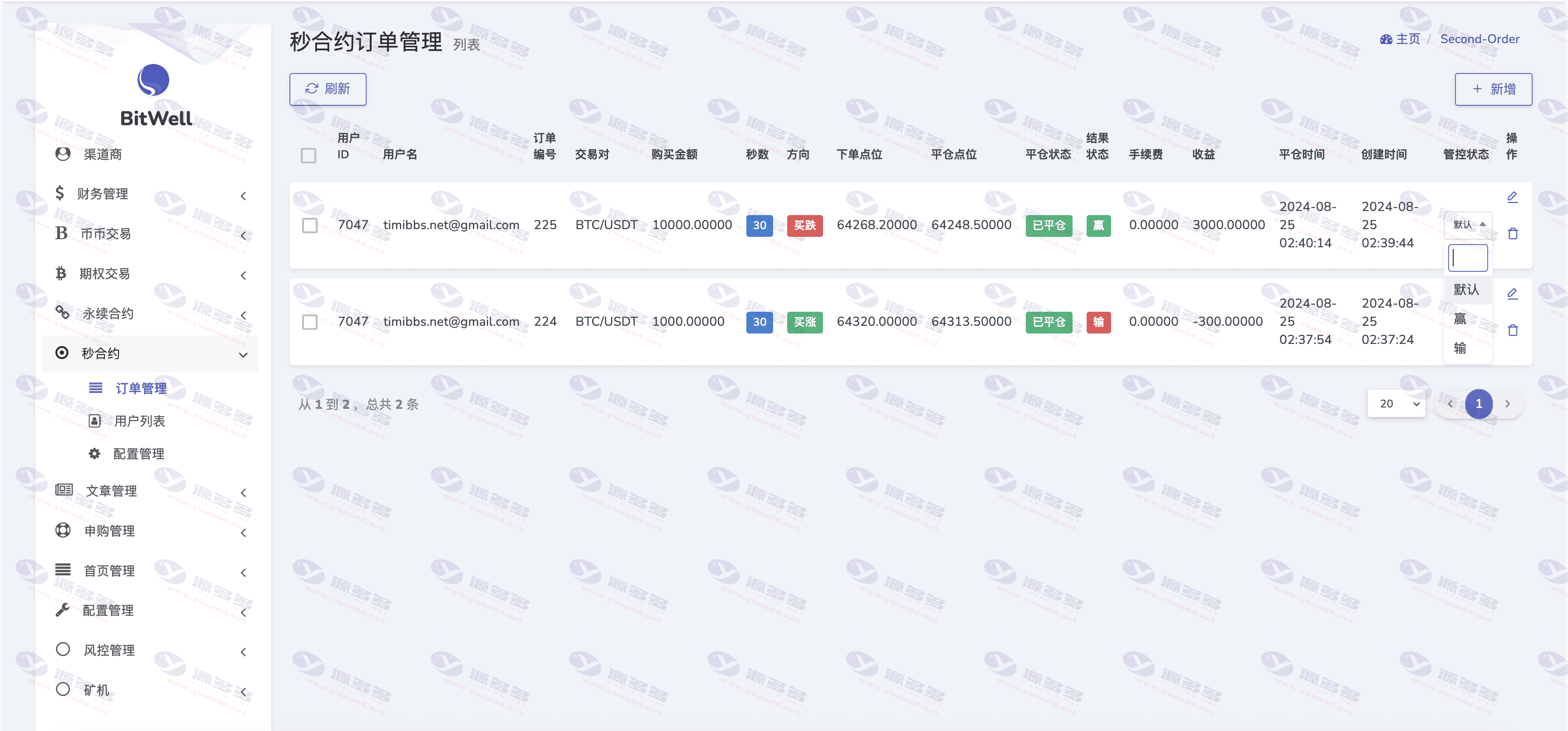Click the 刷新 refresh button
The height and width of the screenshot is (731, 1568).
click(x=328, y=89)
